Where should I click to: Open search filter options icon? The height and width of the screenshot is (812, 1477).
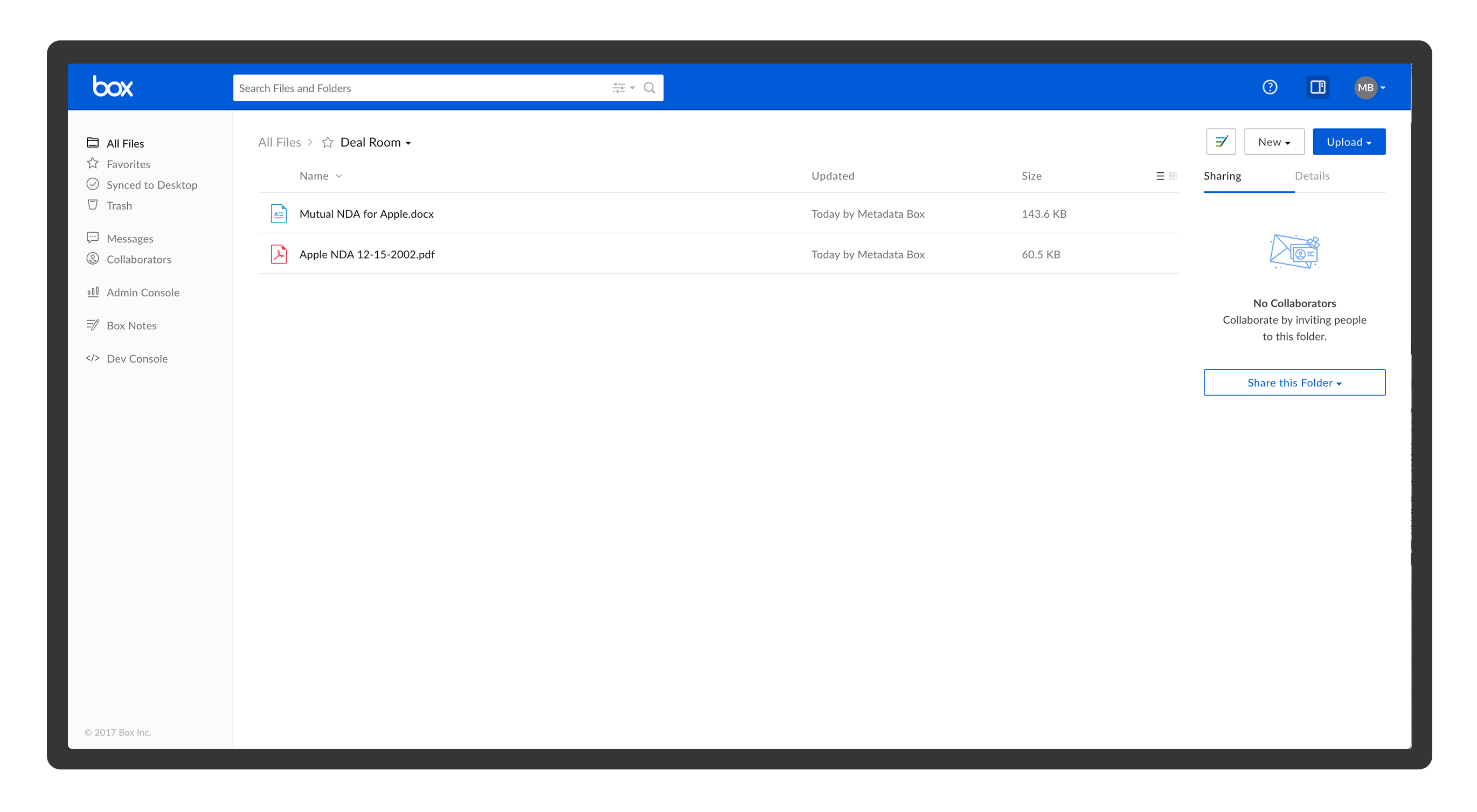pyautogui.click(x=623, y=88)
